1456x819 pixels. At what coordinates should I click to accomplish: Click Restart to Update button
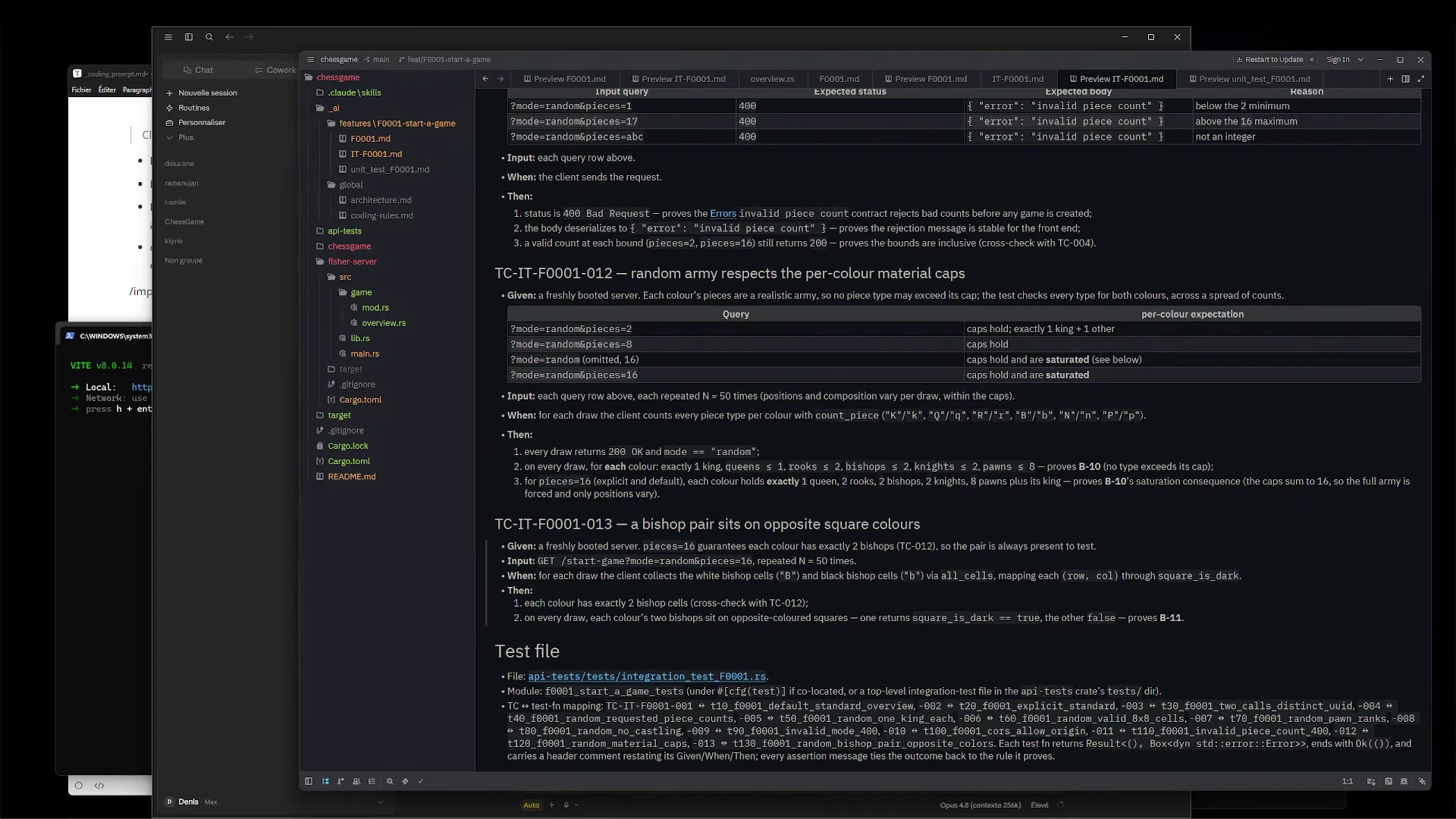tap(1269, 59)
